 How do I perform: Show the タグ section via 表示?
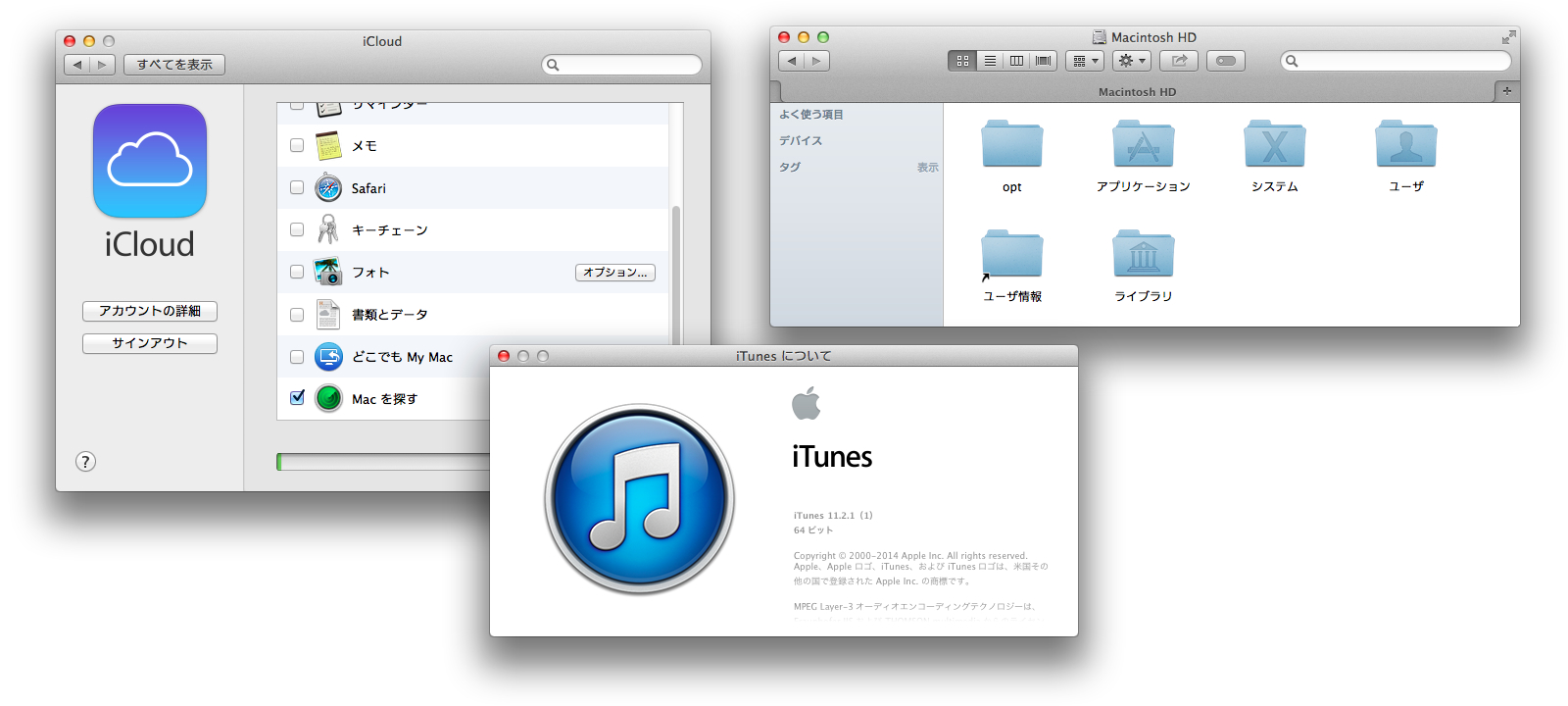pos(927,168)
